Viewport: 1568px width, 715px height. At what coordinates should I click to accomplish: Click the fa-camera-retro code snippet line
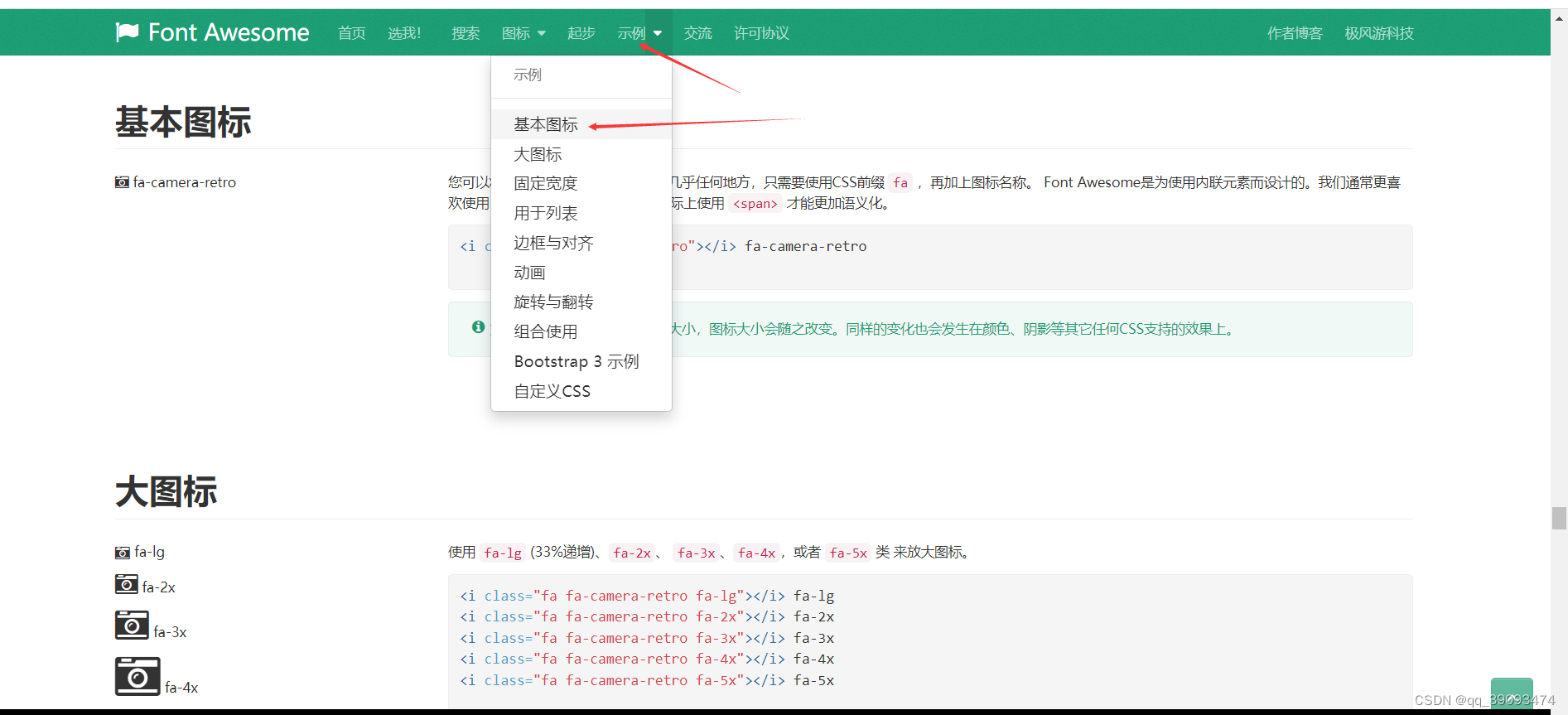tap(663, 246)
